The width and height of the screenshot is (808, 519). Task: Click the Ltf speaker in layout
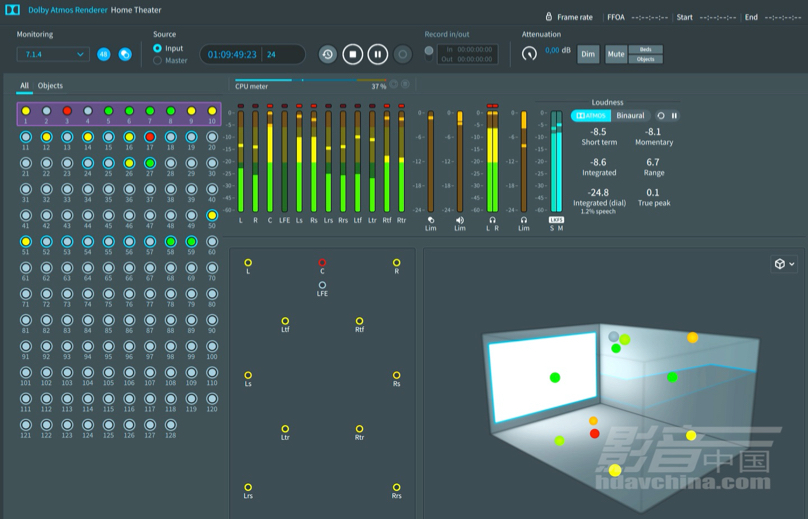point(285,321)
